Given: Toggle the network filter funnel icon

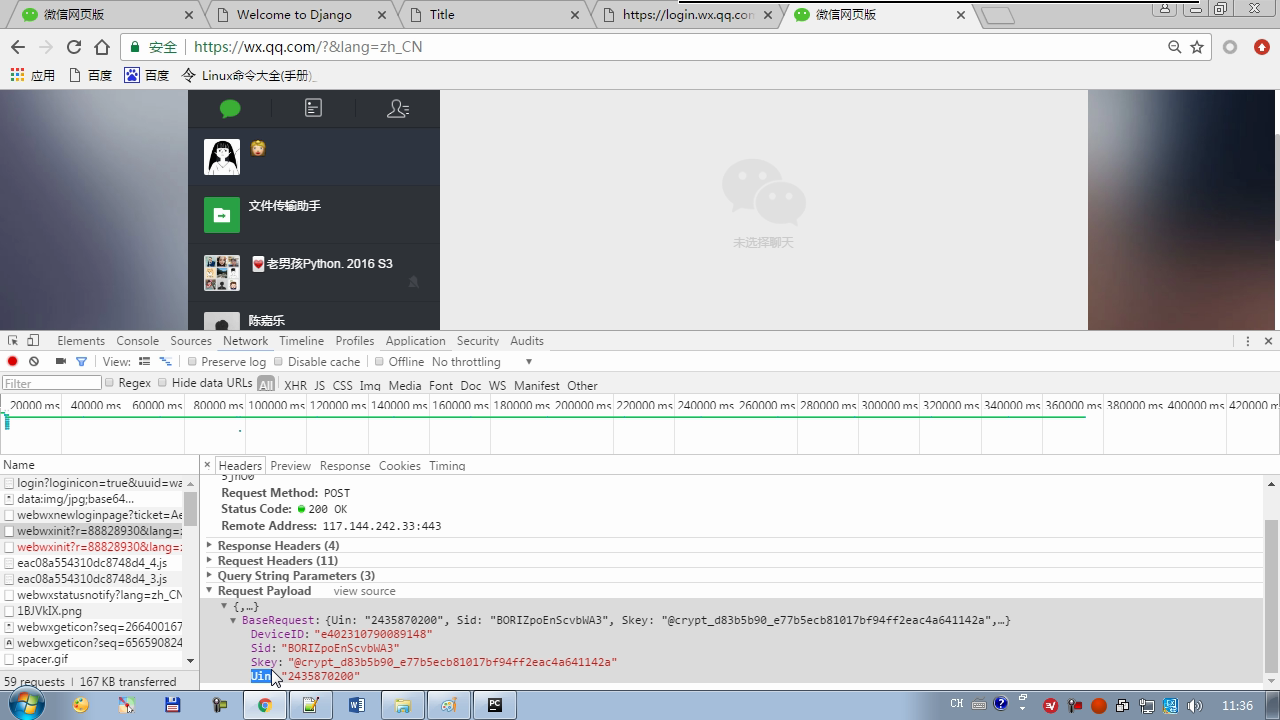Looking at the screenshot, I should 81,362.
